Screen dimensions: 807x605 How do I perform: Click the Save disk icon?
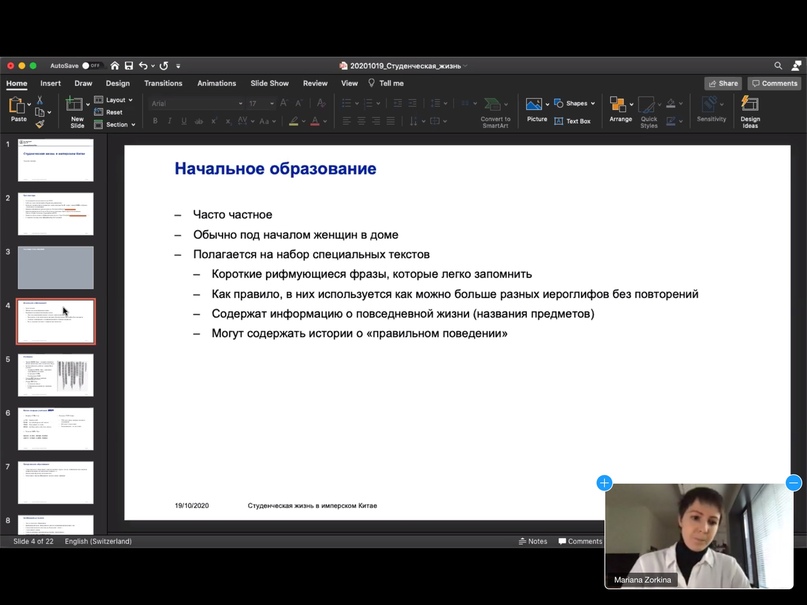pyautogui.click(x=128, y=66)
